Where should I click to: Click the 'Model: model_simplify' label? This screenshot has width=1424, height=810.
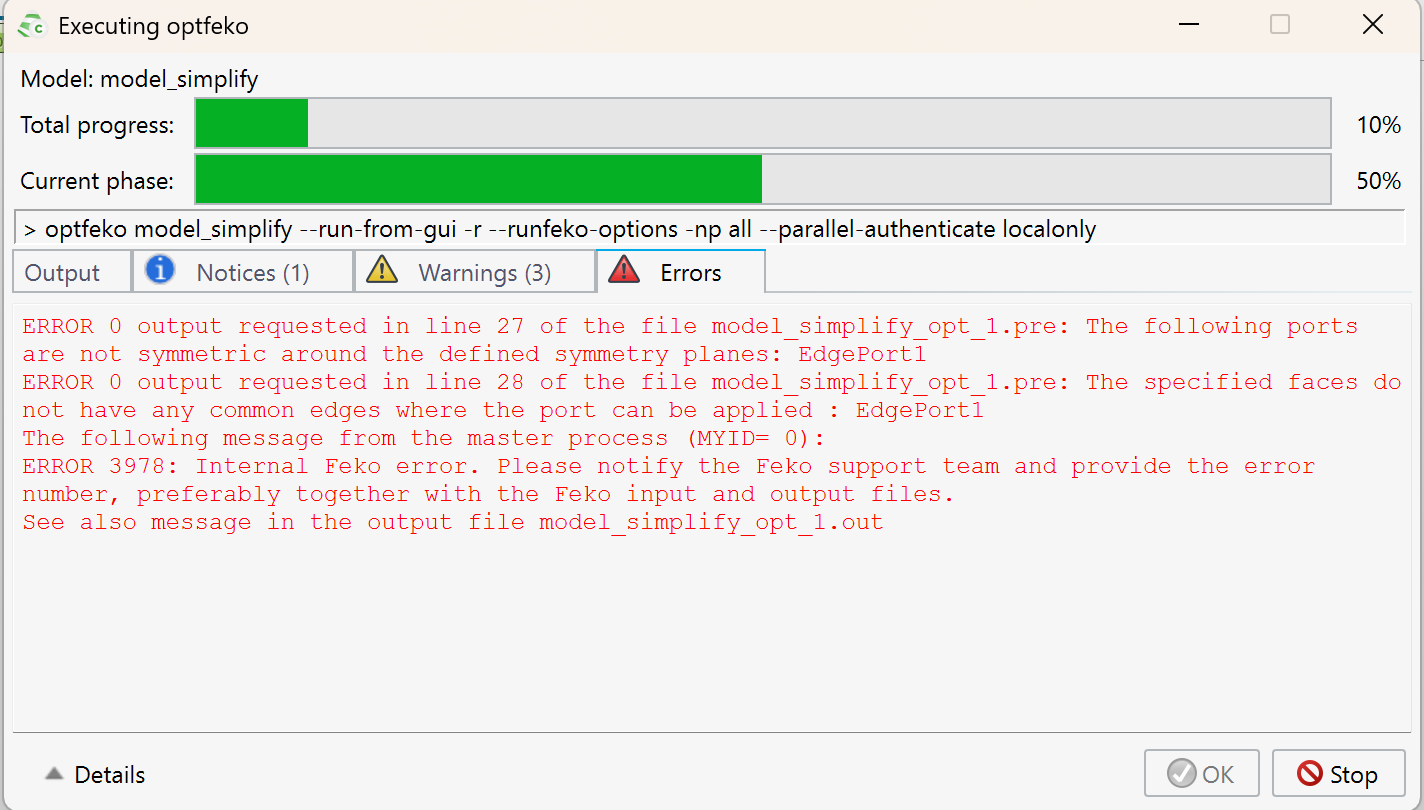139,79
